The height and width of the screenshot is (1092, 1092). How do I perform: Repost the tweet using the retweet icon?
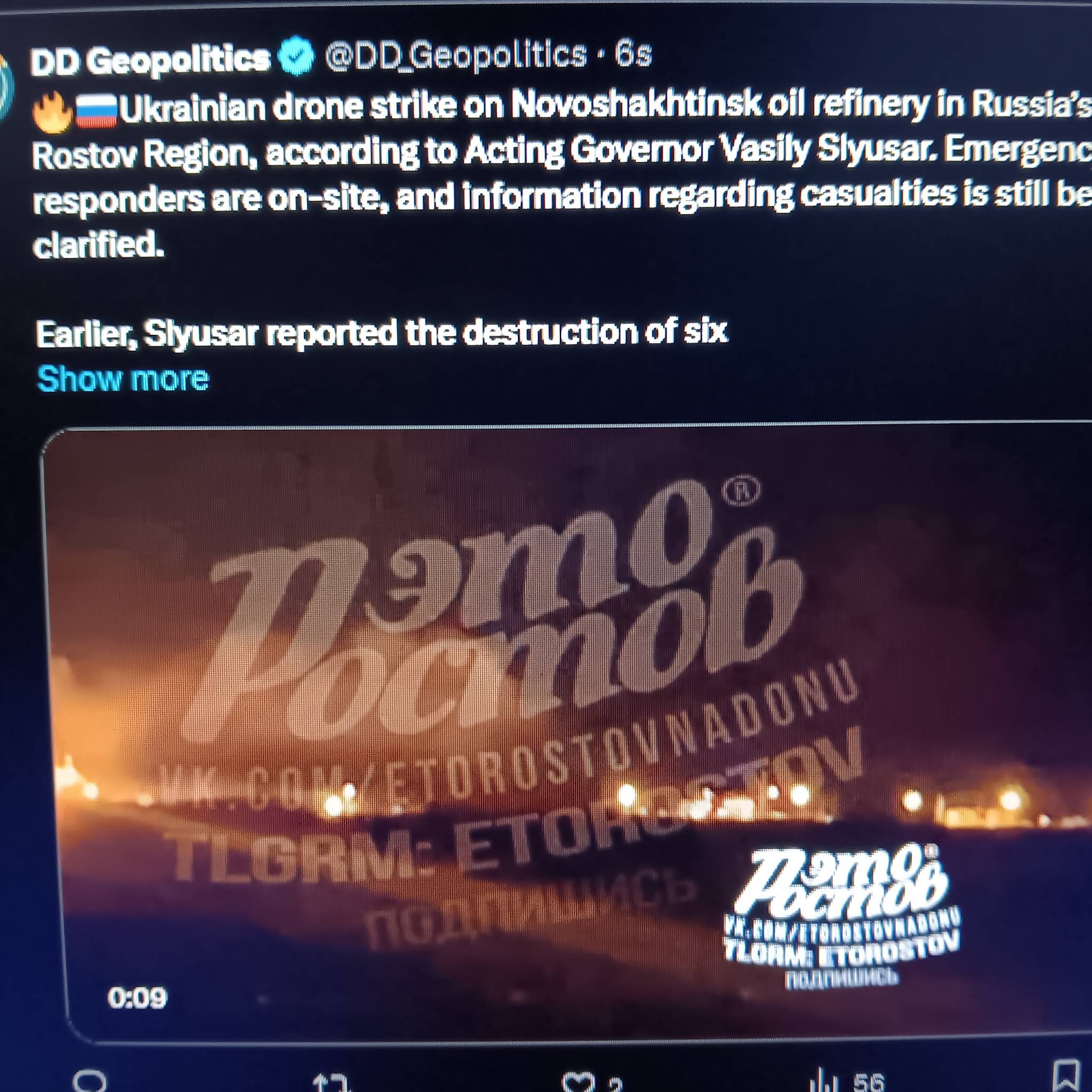point(331,1082)
